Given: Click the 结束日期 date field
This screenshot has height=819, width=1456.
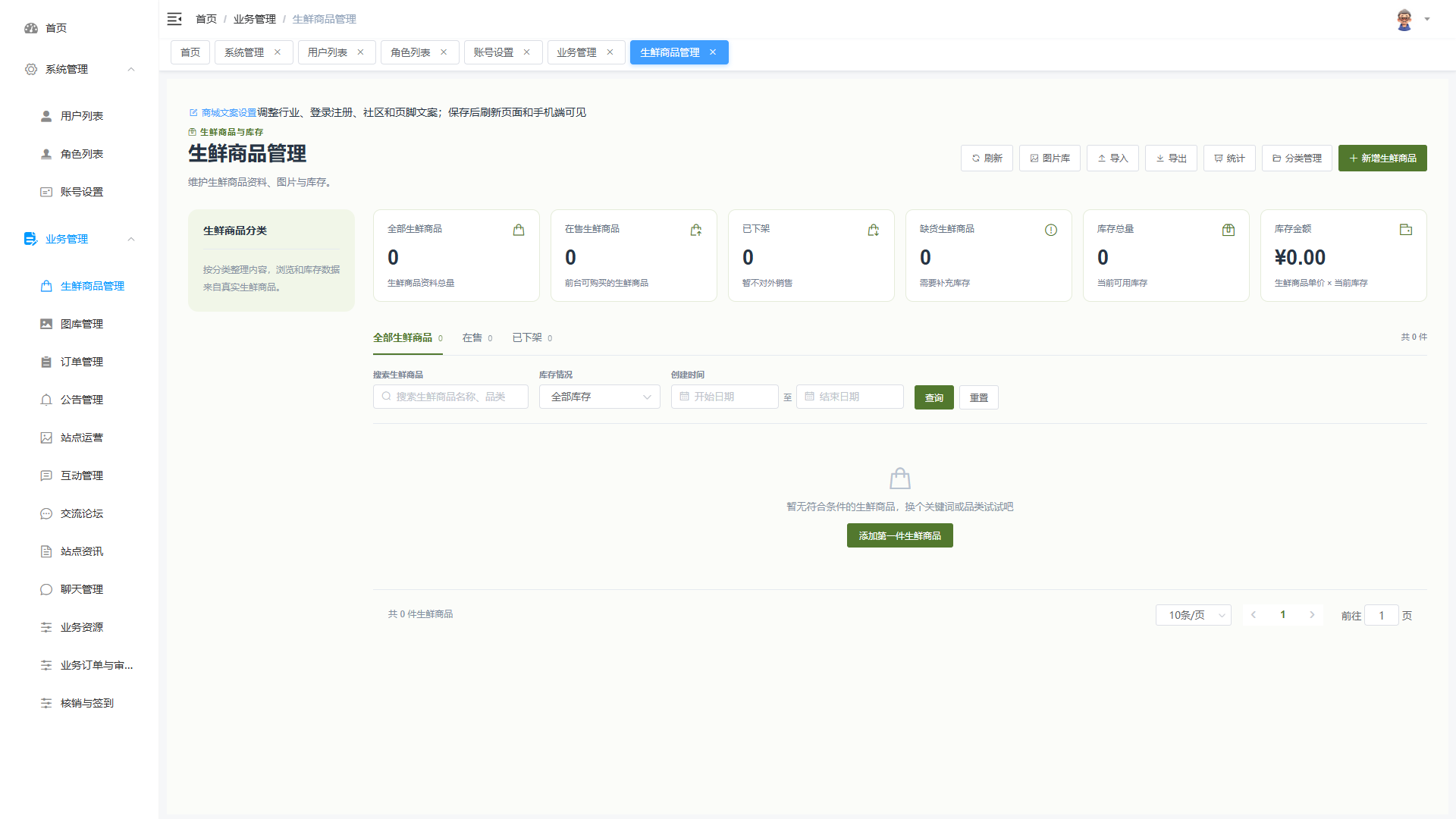Looking at the screenshot, I should click(850, 397).
